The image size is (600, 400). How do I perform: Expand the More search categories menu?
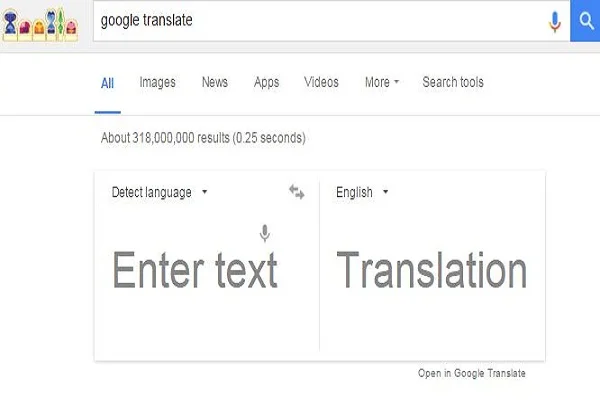coord(381,82)
